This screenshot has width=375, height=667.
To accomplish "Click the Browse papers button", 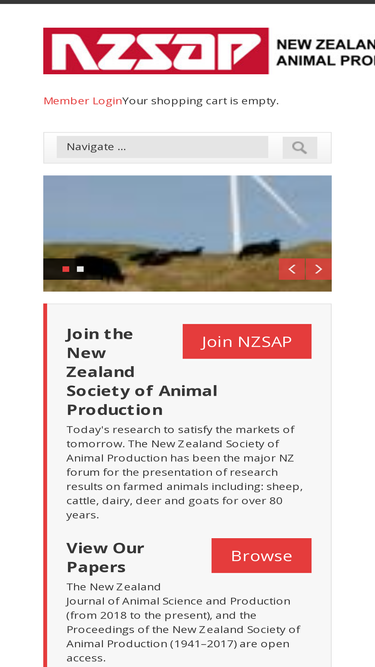I will click(261, 556).
